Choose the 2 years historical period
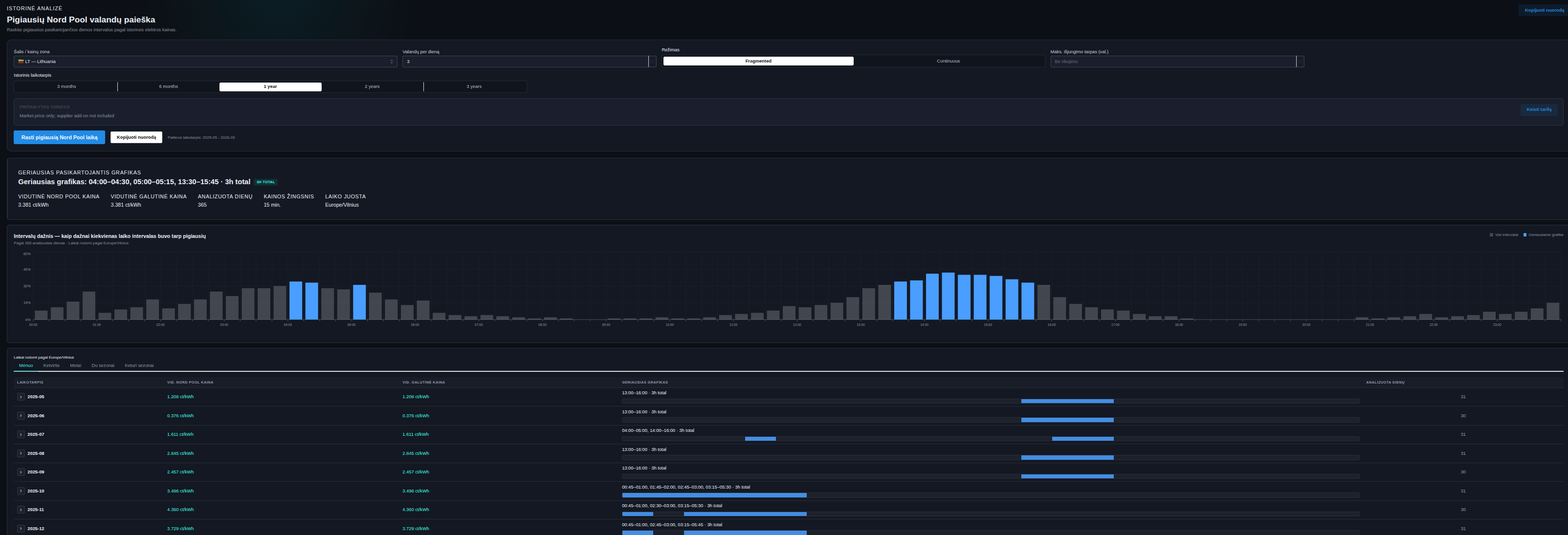 372,86
